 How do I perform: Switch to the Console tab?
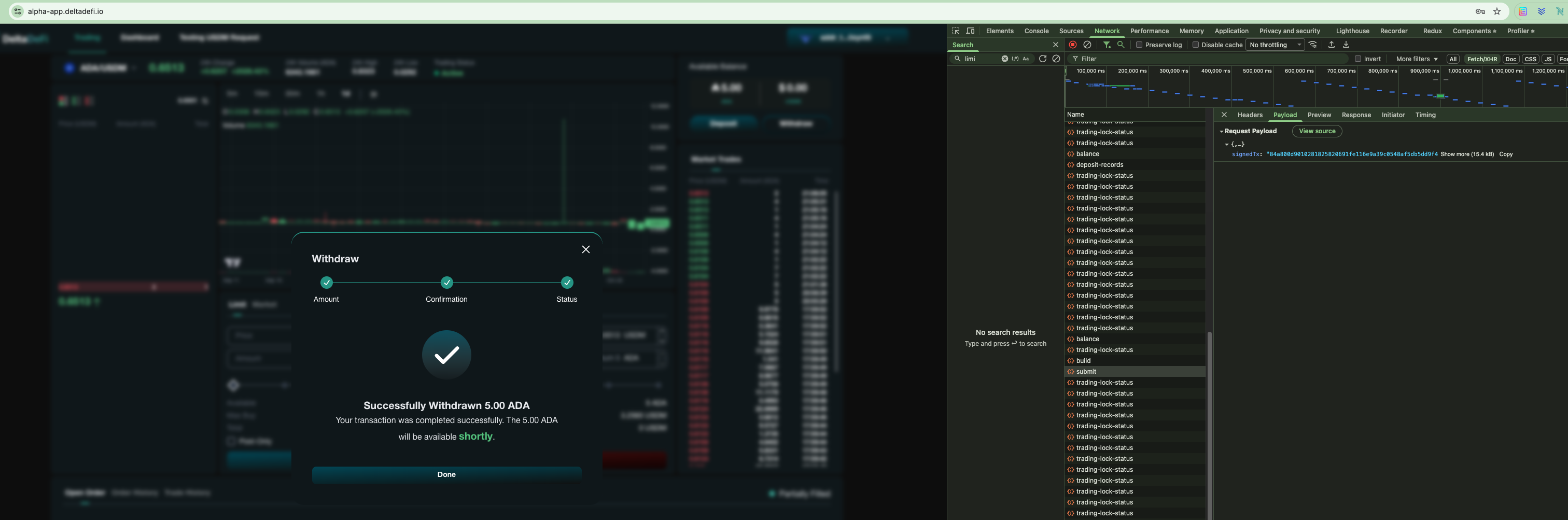click(1036, 31)
